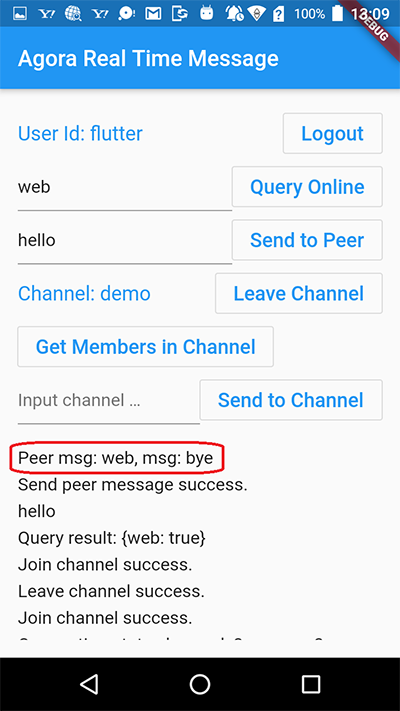Tap the globe search icon in status bar
The image size is (400, 711).
[x=73, y=14]
